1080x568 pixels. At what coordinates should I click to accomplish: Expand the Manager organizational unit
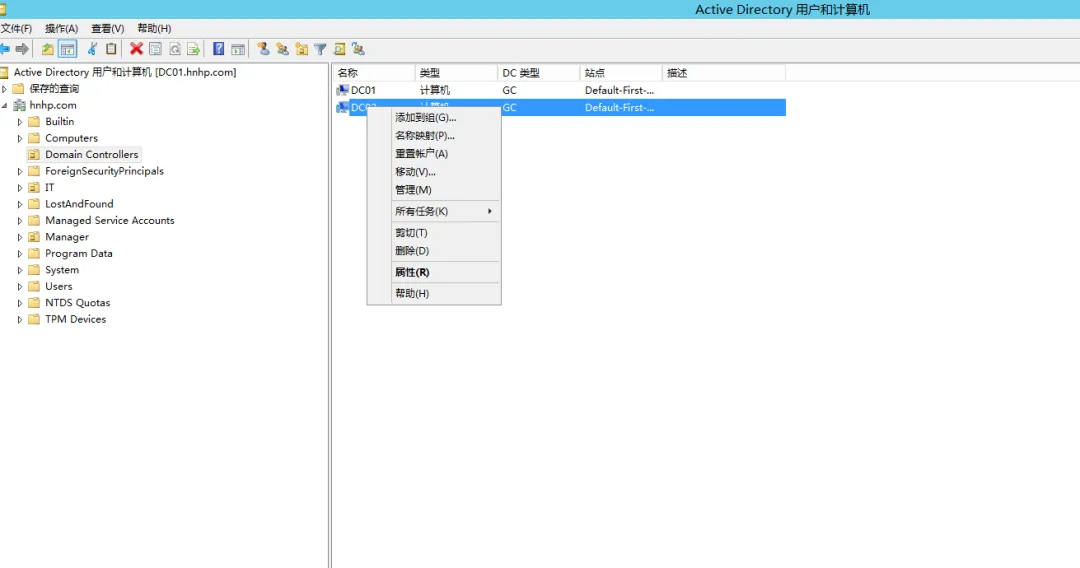point(20,238)
